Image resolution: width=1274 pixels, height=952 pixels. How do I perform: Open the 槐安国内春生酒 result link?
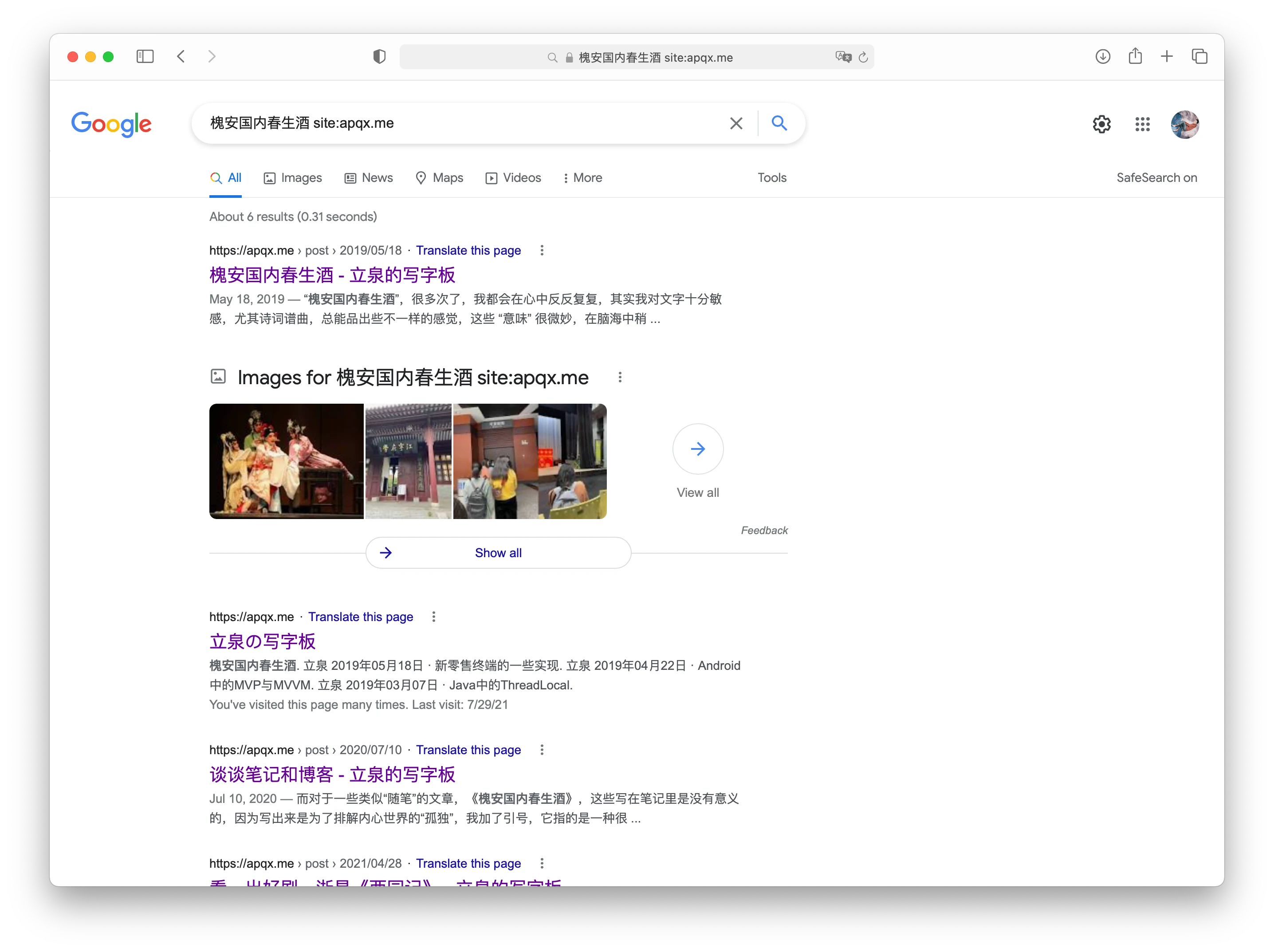click(332, 275)
